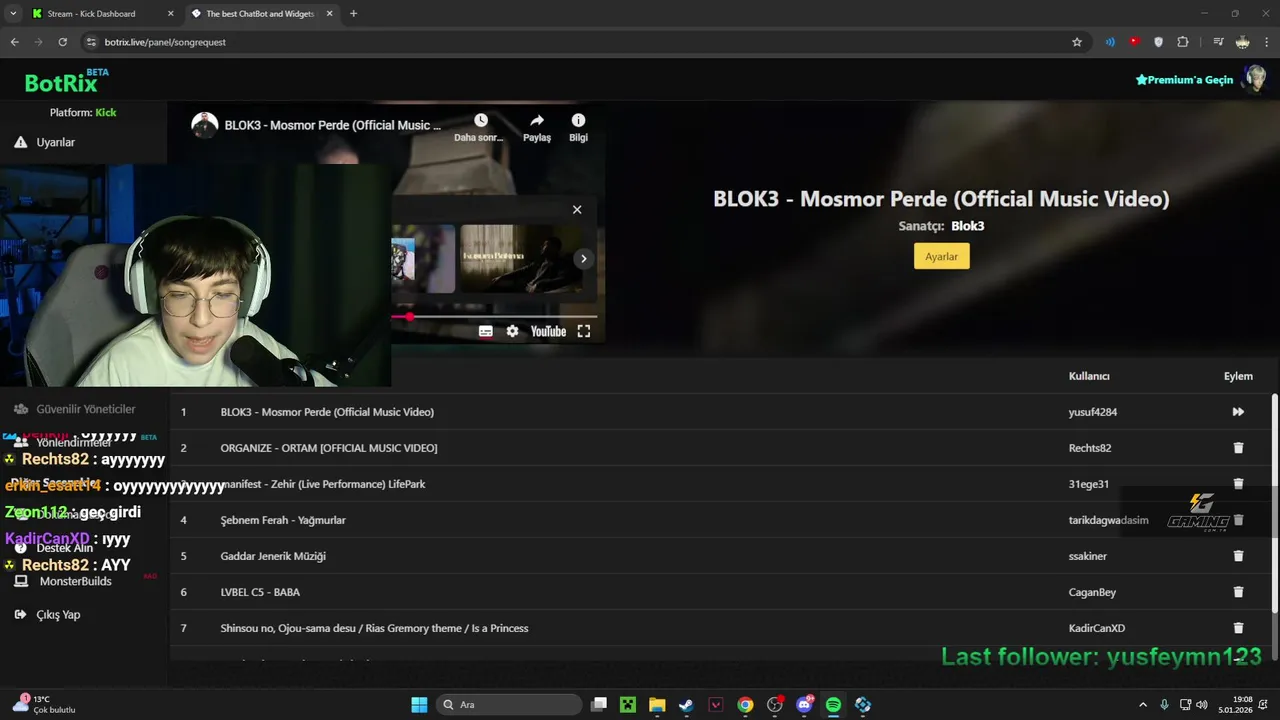1280x720 pixels.
Task: Open YouTube player settings gear
Action: pos(512,331)
